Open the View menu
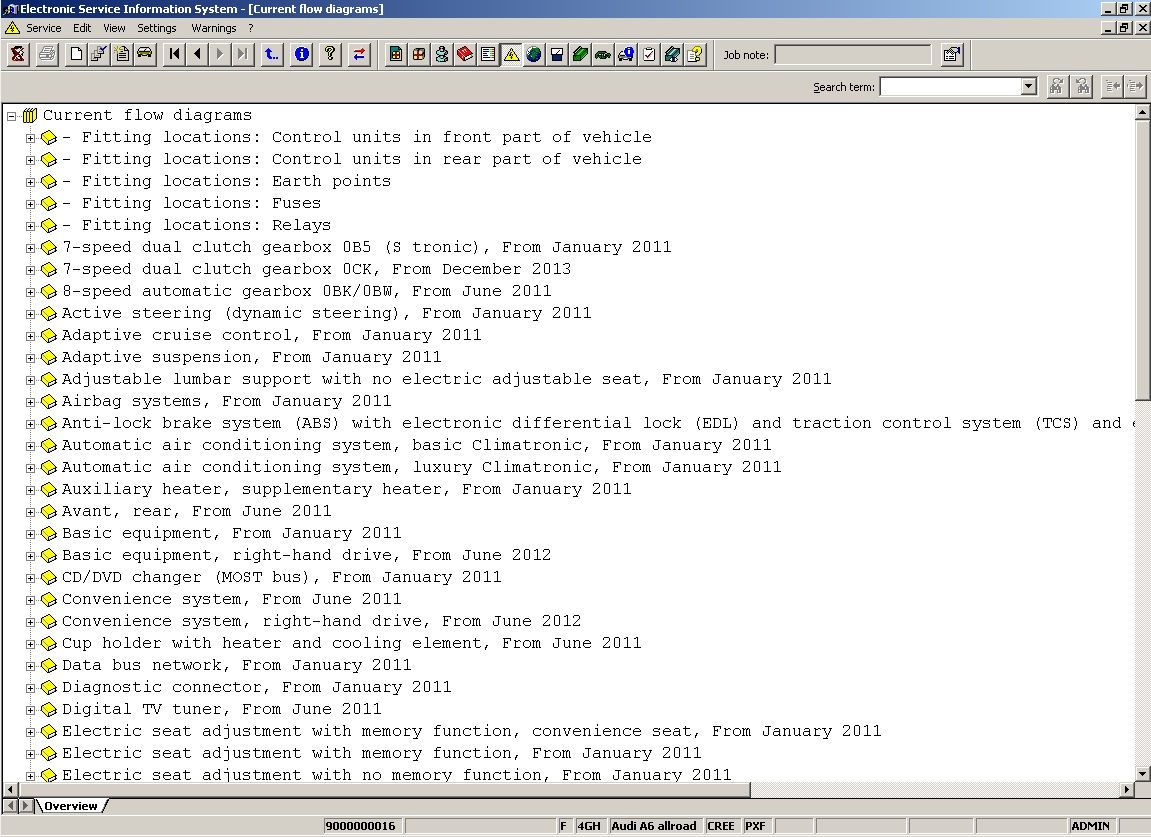 click(x=114, y=28)
